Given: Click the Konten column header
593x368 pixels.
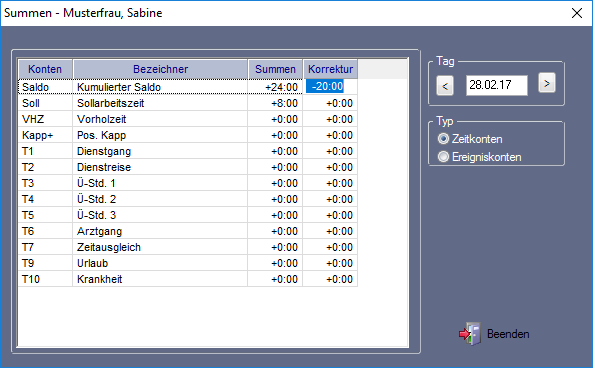Looking at the screenshot, I should click(45, 69).
